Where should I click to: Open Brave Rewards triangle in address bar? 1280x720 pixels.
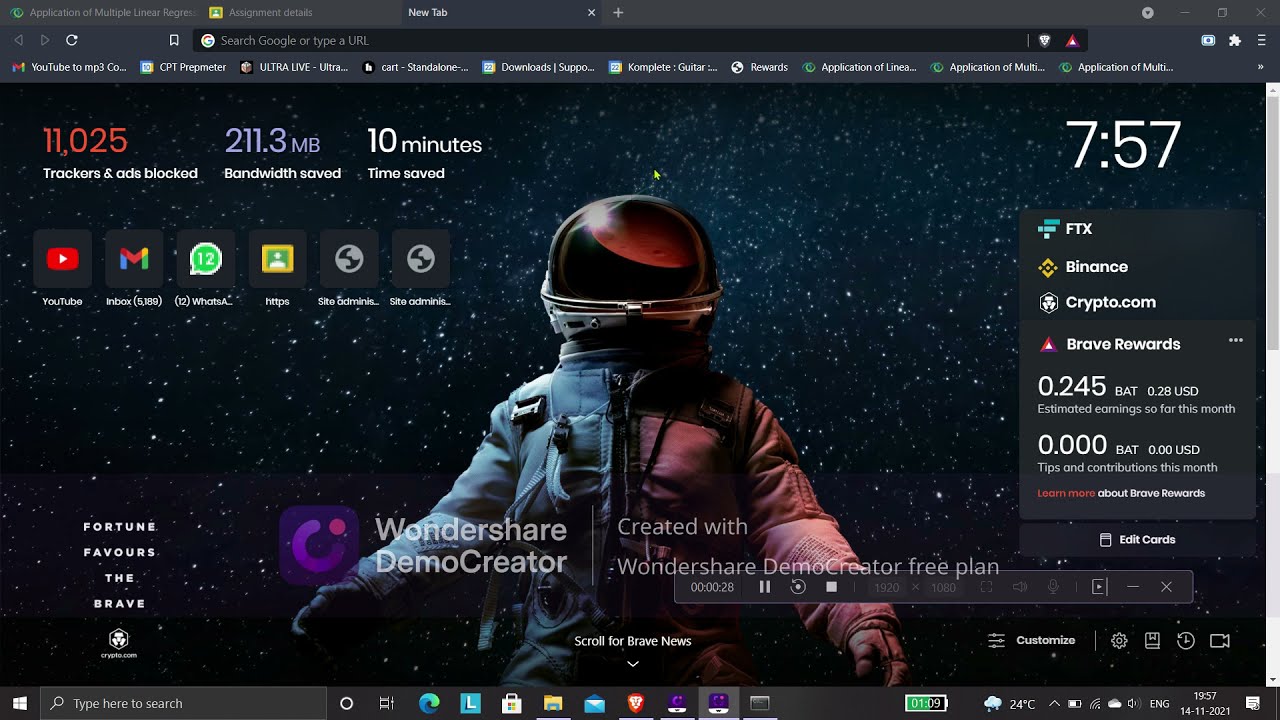point(1072,40)
